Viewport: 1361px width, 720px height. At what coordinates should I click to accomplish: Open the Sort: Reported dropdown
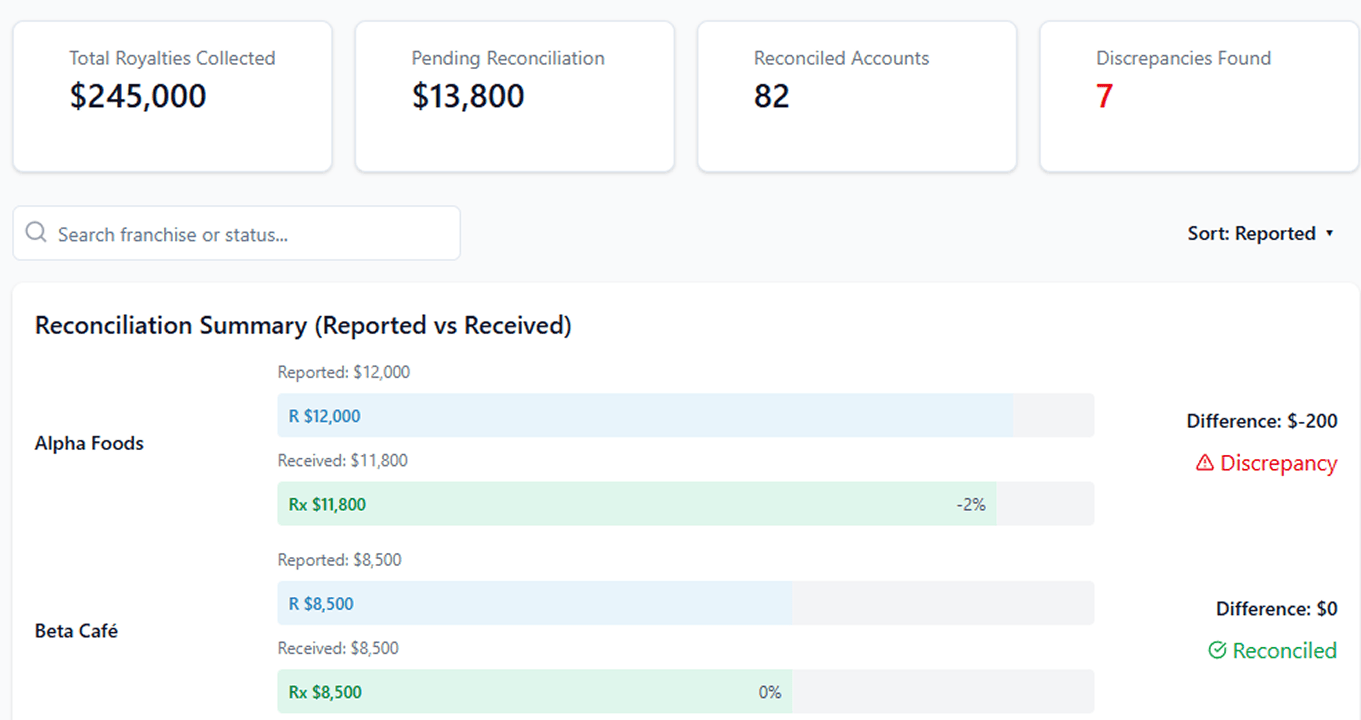1251,233
